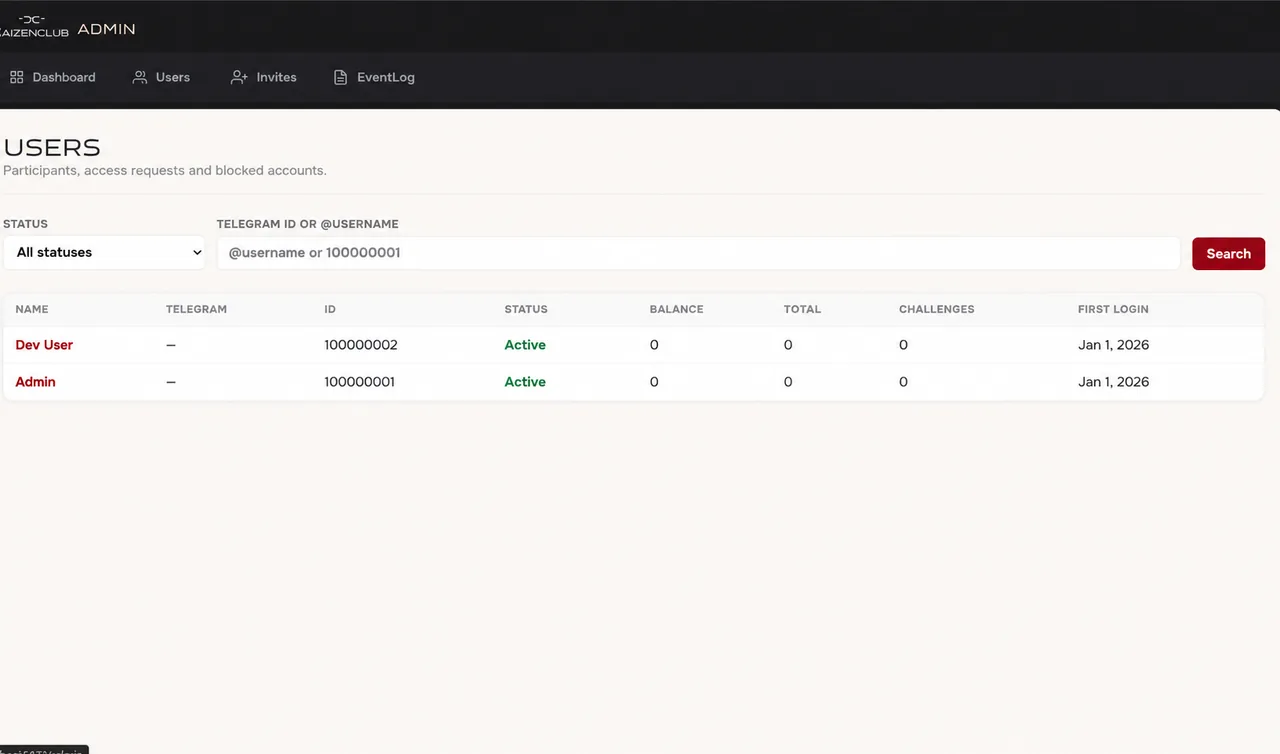The height and width of the screenshot is (754, 1280).
Task: Click the ID column header
Action: point(330,309)
